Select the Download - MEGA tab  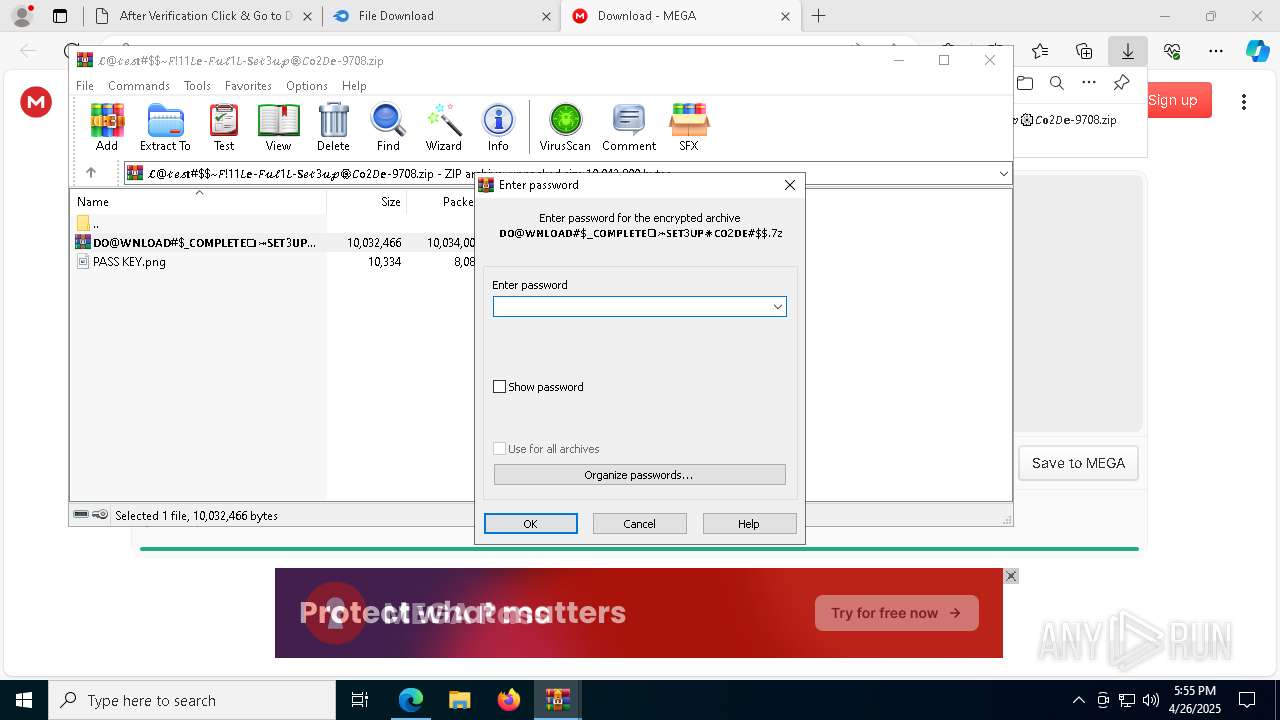(x=680, y=16)
